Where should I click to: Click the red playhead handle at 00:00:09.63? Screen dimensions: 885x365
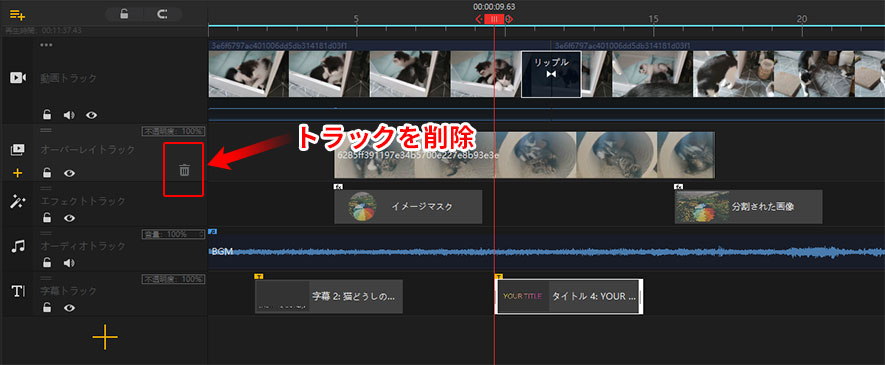point(494,19)
